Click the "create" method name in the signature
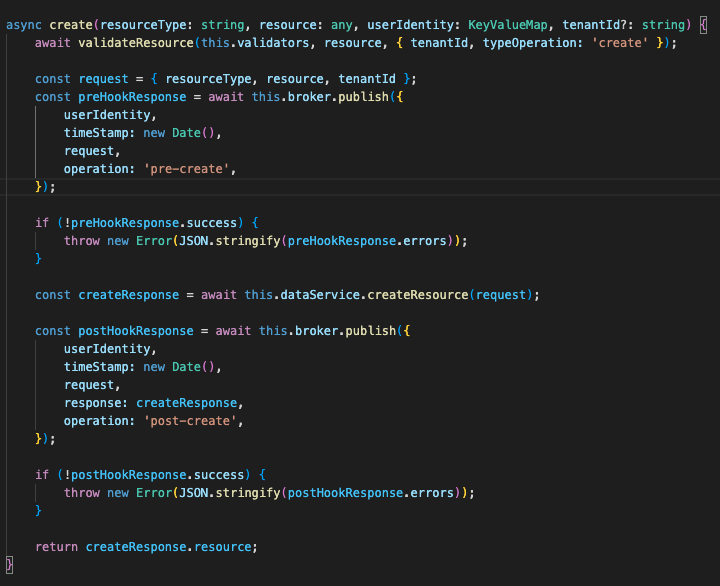Screen dimensions: 720x586 71,25
